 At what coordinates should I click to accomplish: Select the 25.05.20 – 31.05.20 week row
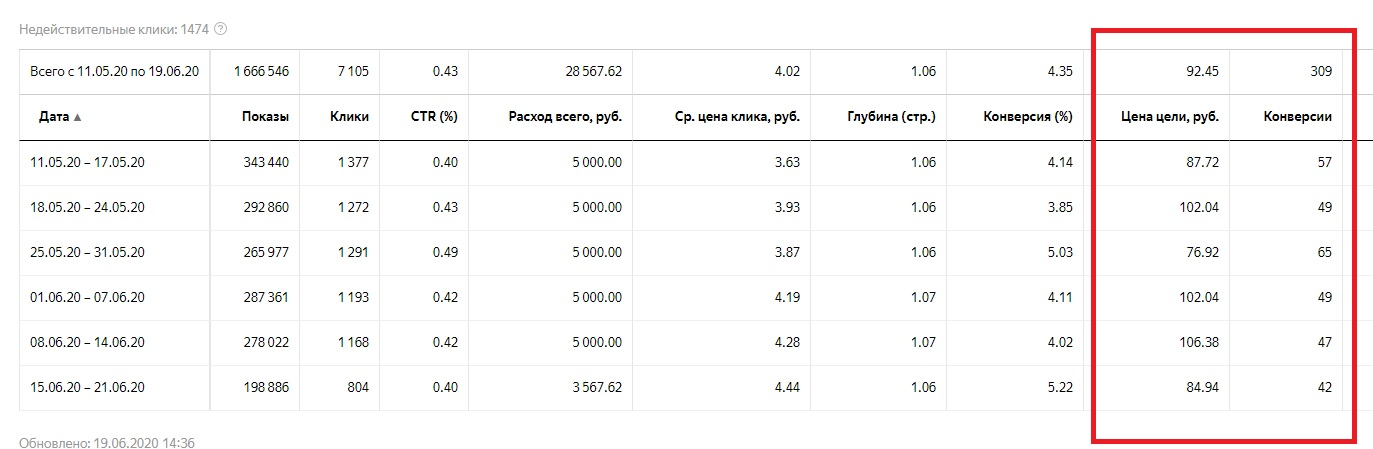(x=88, y=252)
